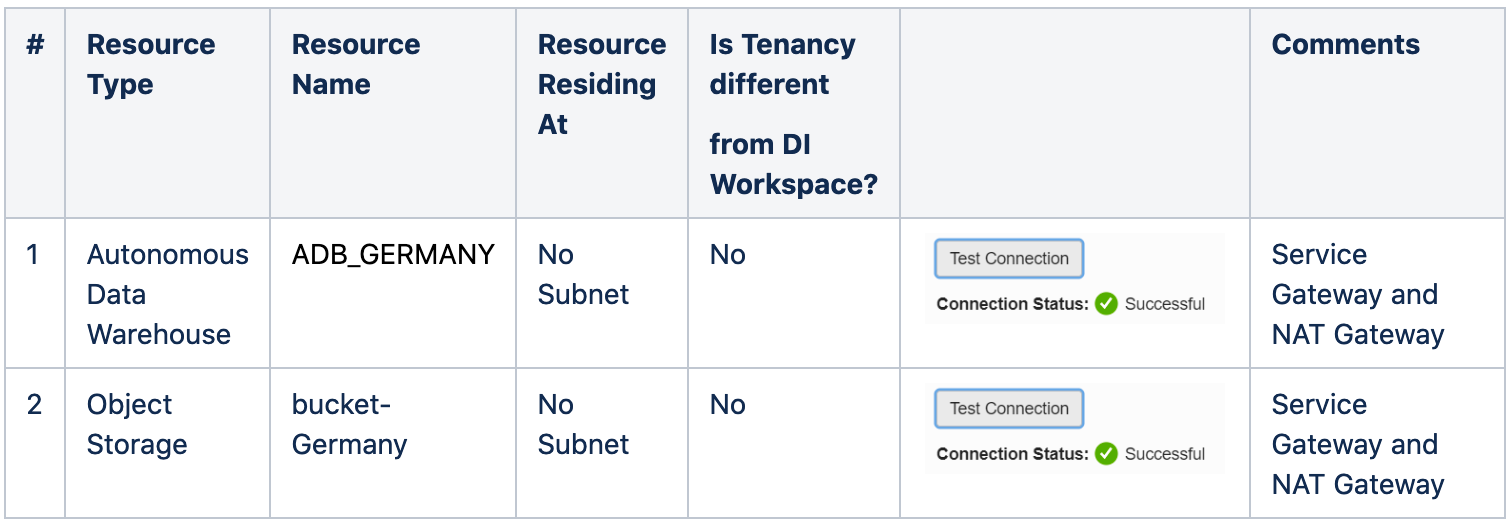This screenshot has height=522, width=1512.
Task: Click Connection Status label in second row
Action: point(1012,454)
